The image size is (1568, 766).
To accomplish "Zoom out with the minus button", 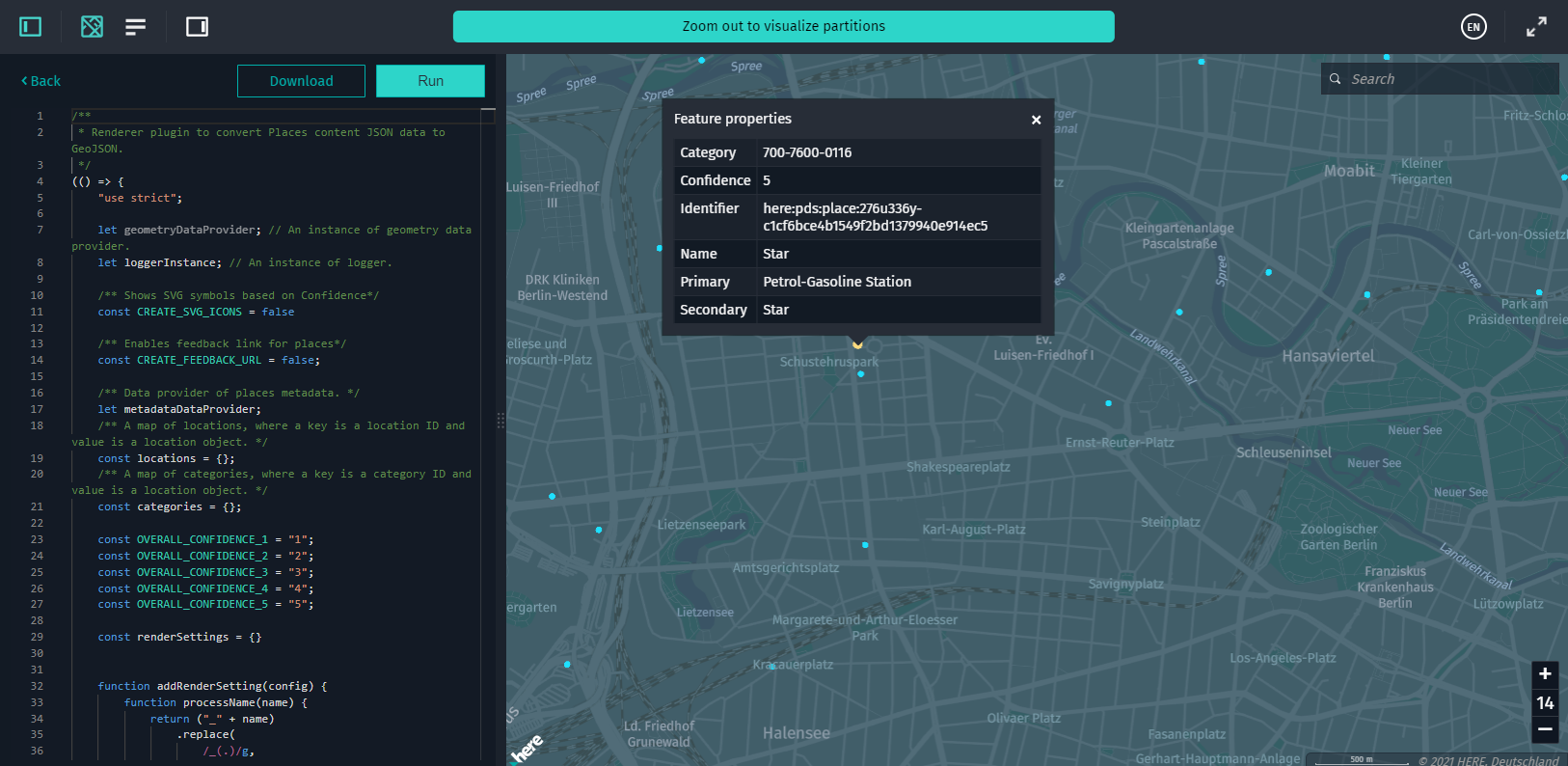I will (1545, 729).
